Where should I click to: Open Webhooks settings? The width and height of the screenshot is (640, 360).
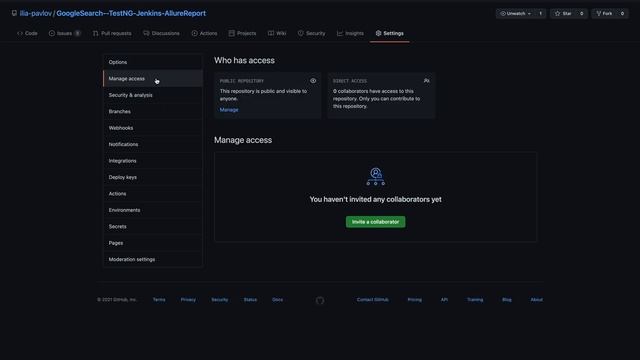coord(153,128)
